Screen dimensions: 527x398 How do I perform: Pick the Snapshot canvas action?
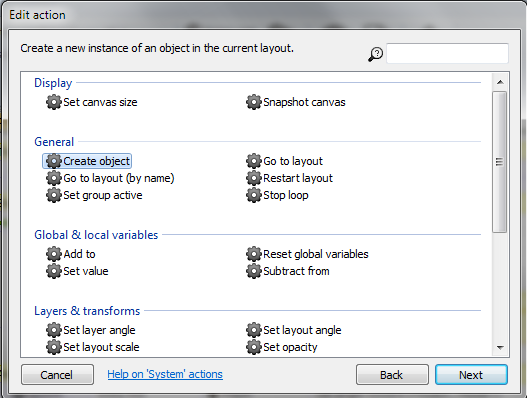coord(296,102)
